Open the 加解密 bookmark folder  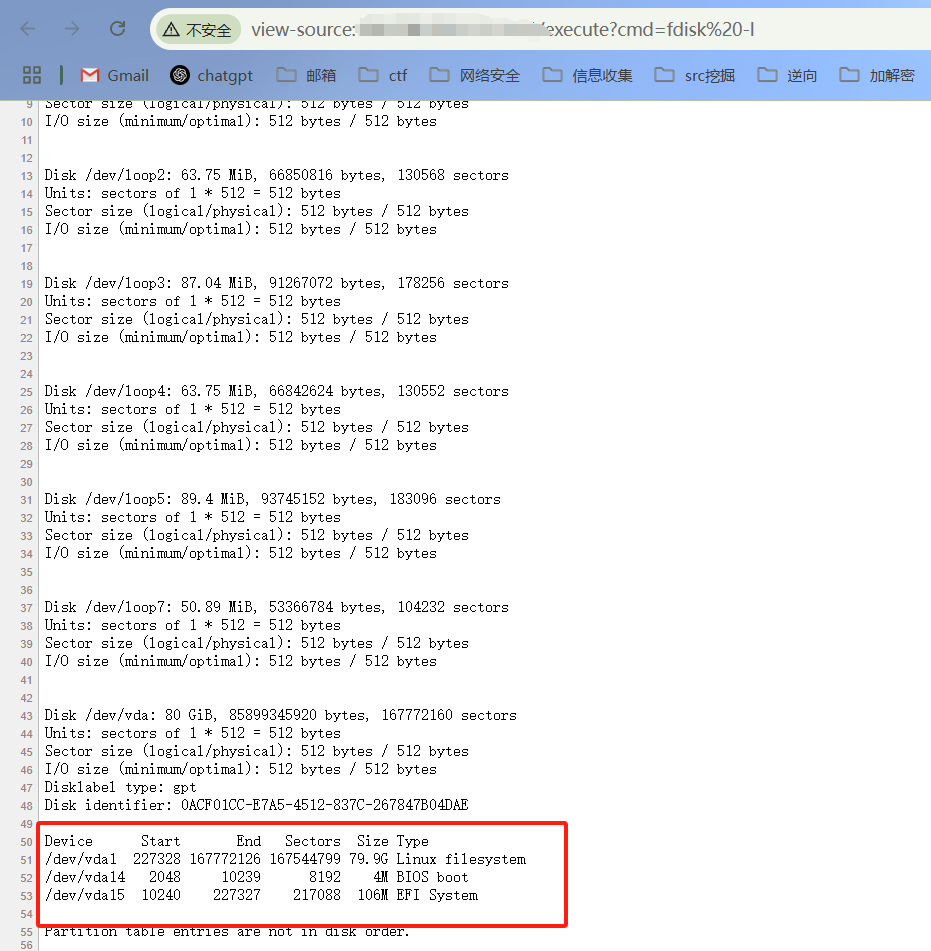(876, 75)
